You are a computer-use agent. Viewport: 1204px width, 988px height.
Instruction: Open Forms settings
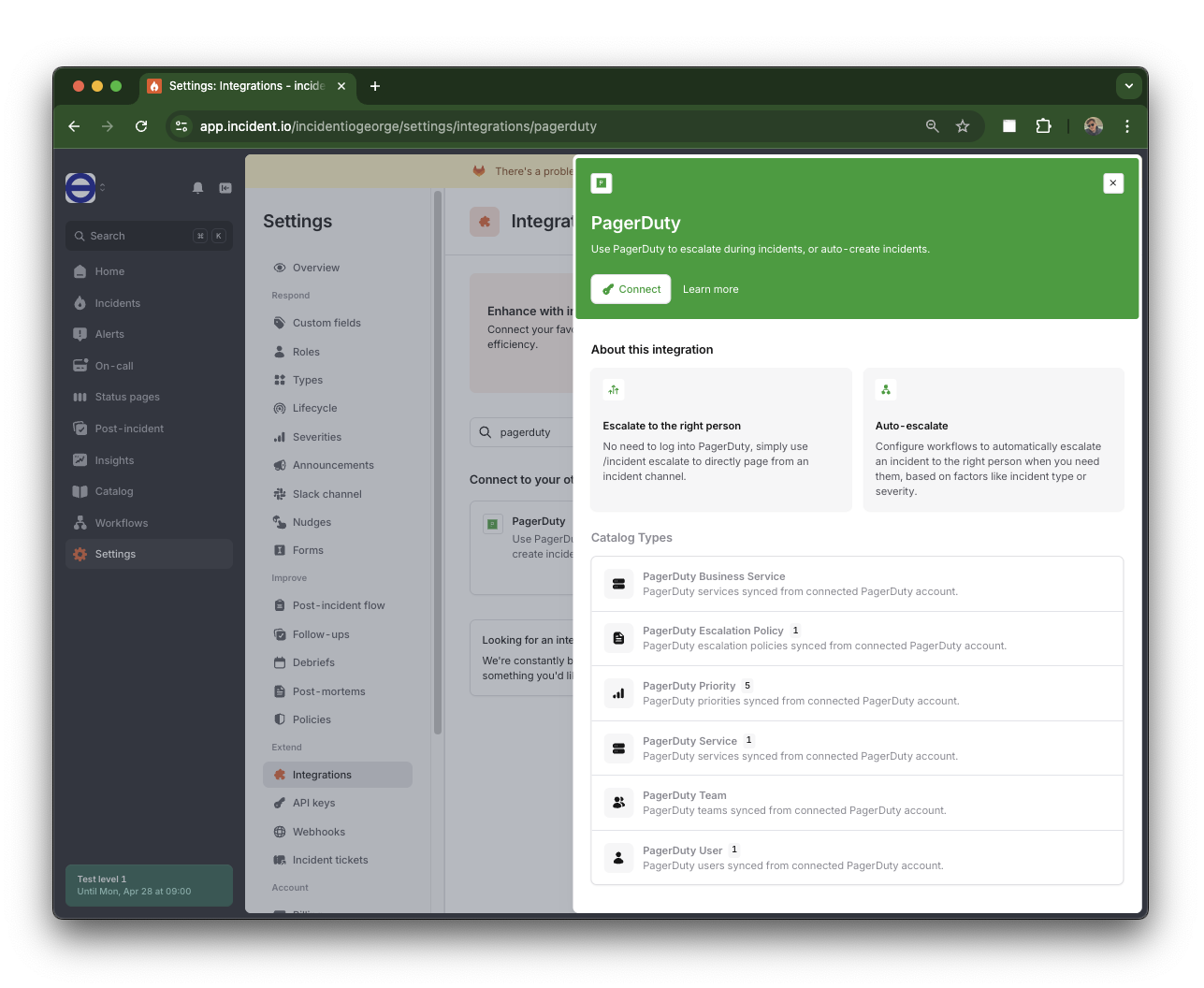[x=338, y=550]
